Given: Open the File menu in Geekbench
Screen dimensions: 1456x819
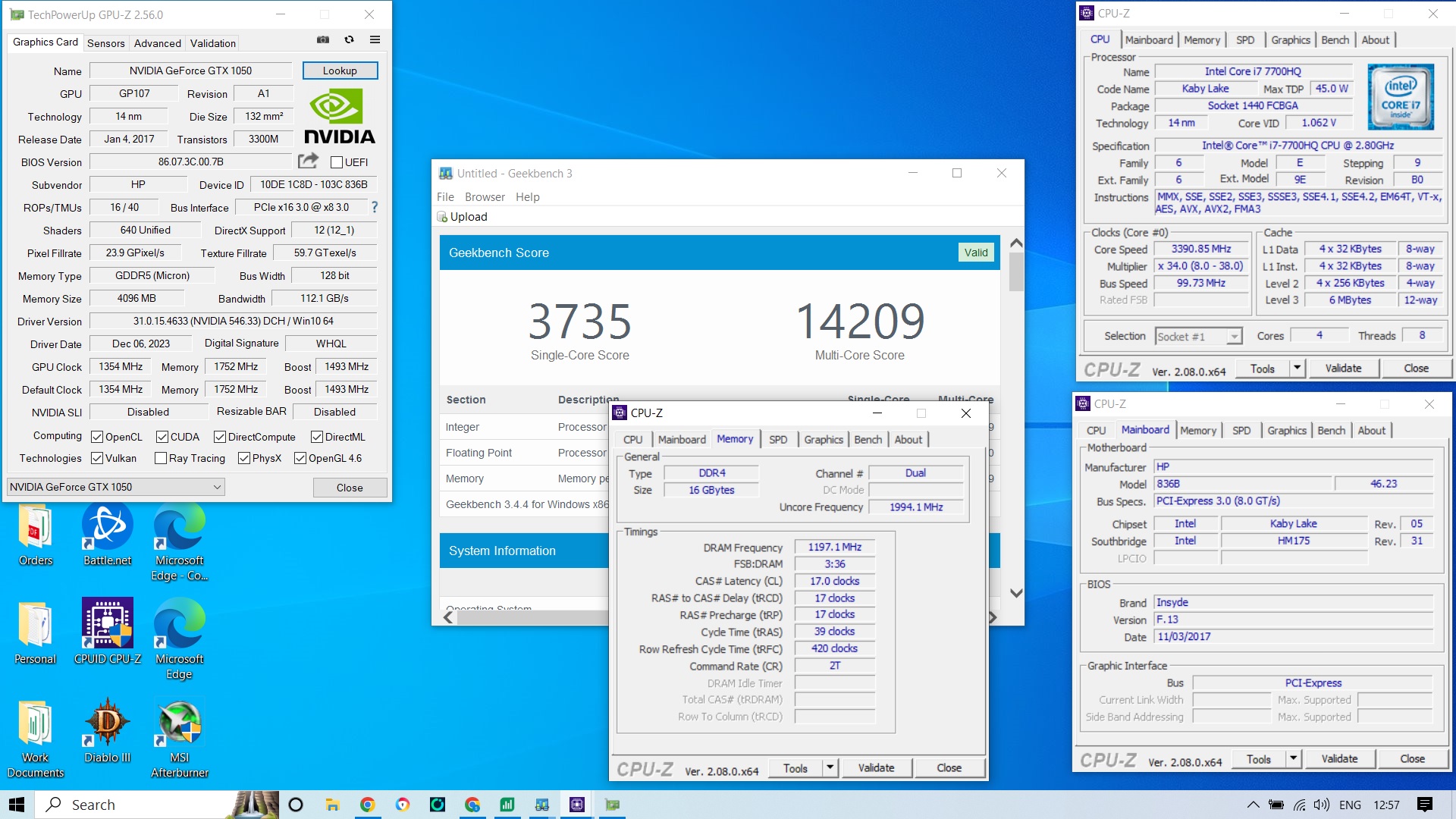Looking at the screenshot, I should [445, 197].
